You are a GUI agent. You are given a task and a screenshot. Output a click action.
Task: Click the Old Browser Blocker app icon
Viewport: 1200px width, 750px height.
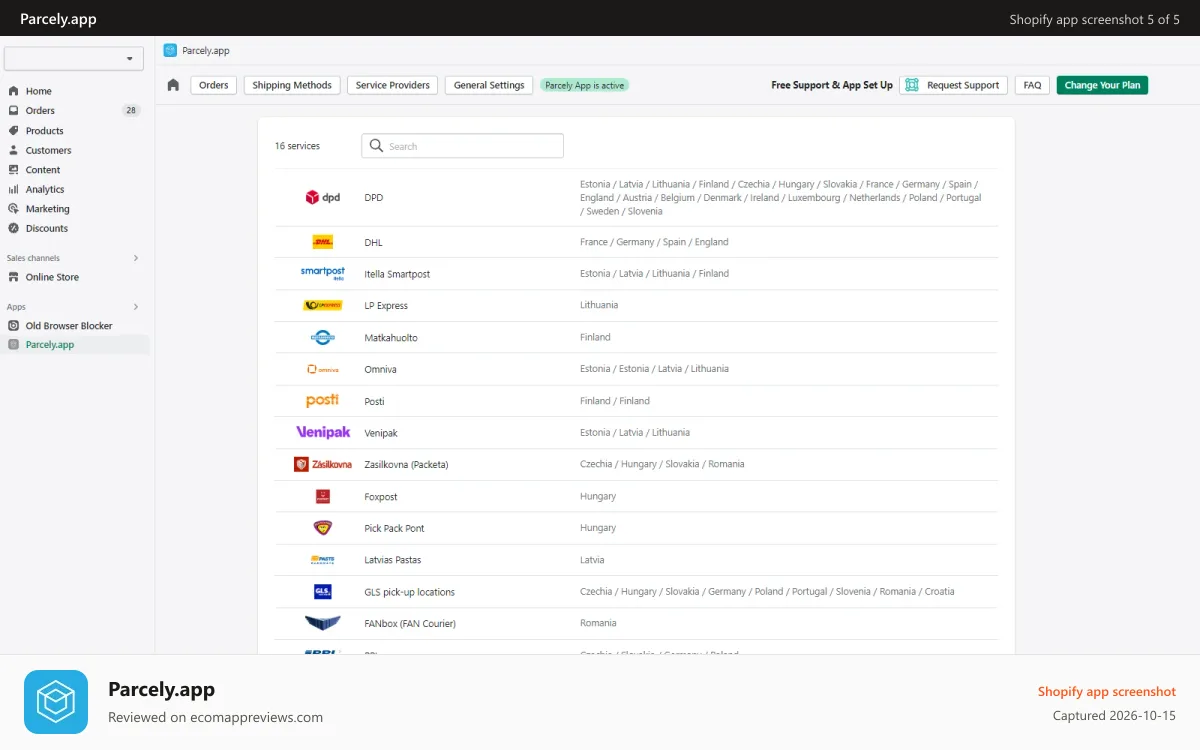coord(13,325)
